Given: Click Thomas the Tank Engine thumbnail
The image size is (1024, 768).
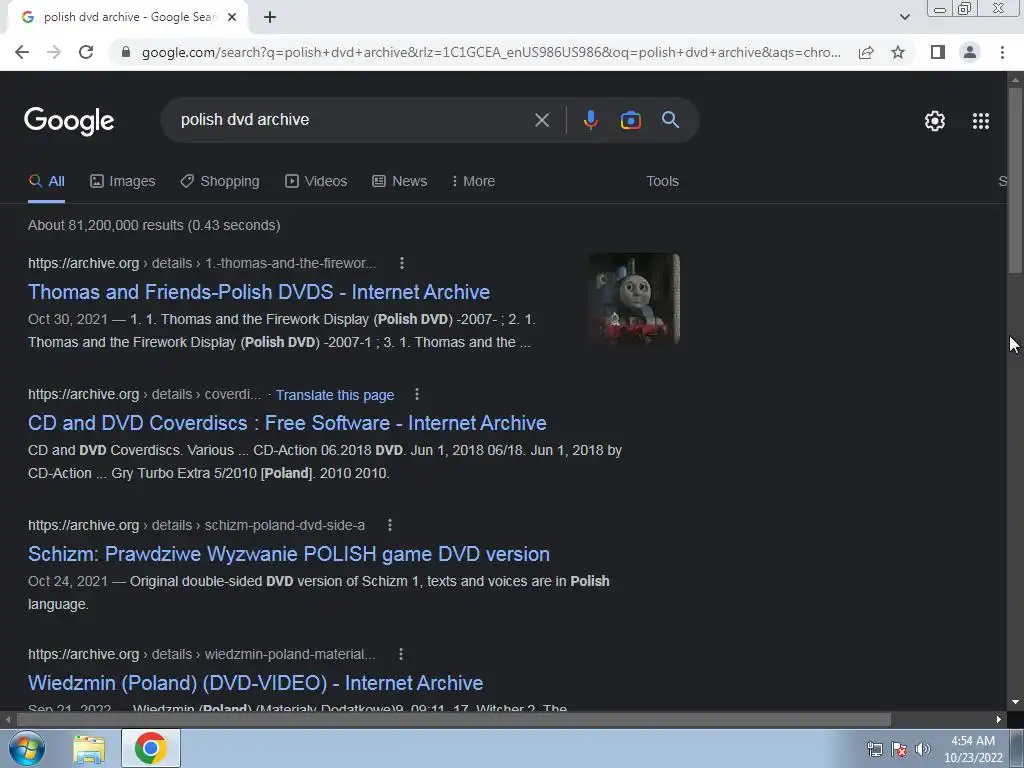Looking at the screenshot, I should [634, 298].
